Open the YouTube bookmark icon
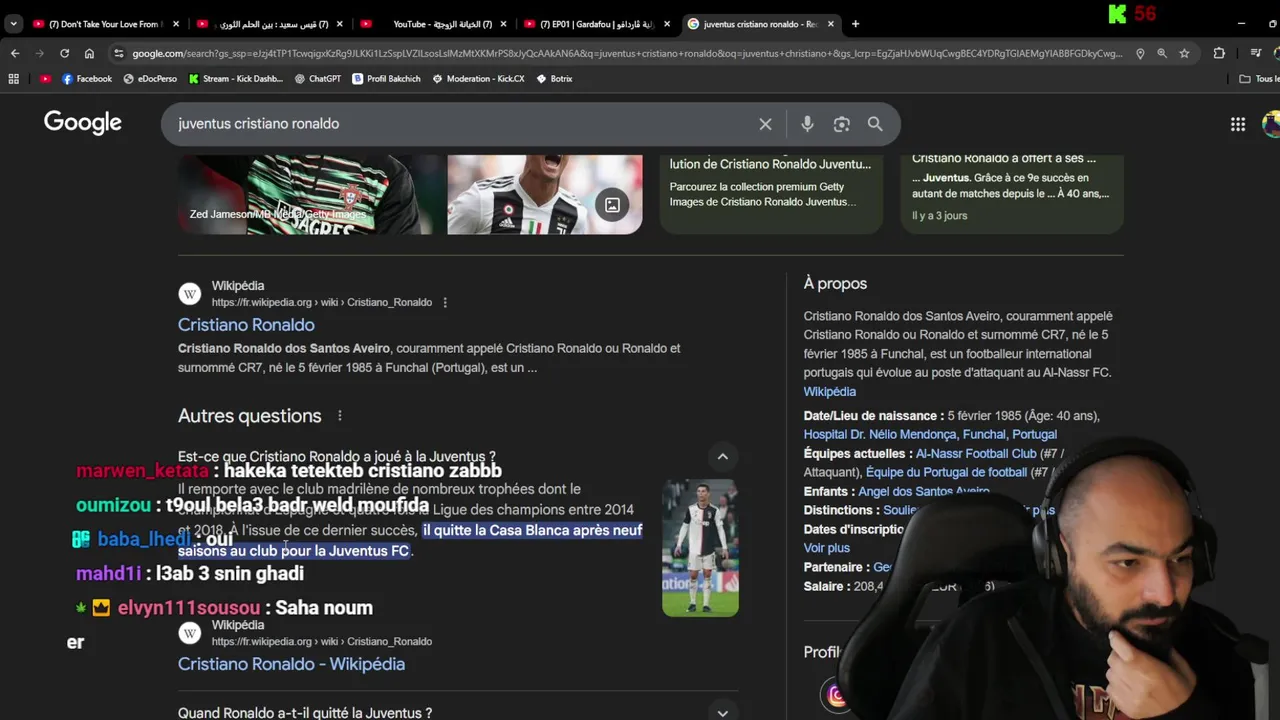Screen dimensions: 1280x720 [45, 78]
